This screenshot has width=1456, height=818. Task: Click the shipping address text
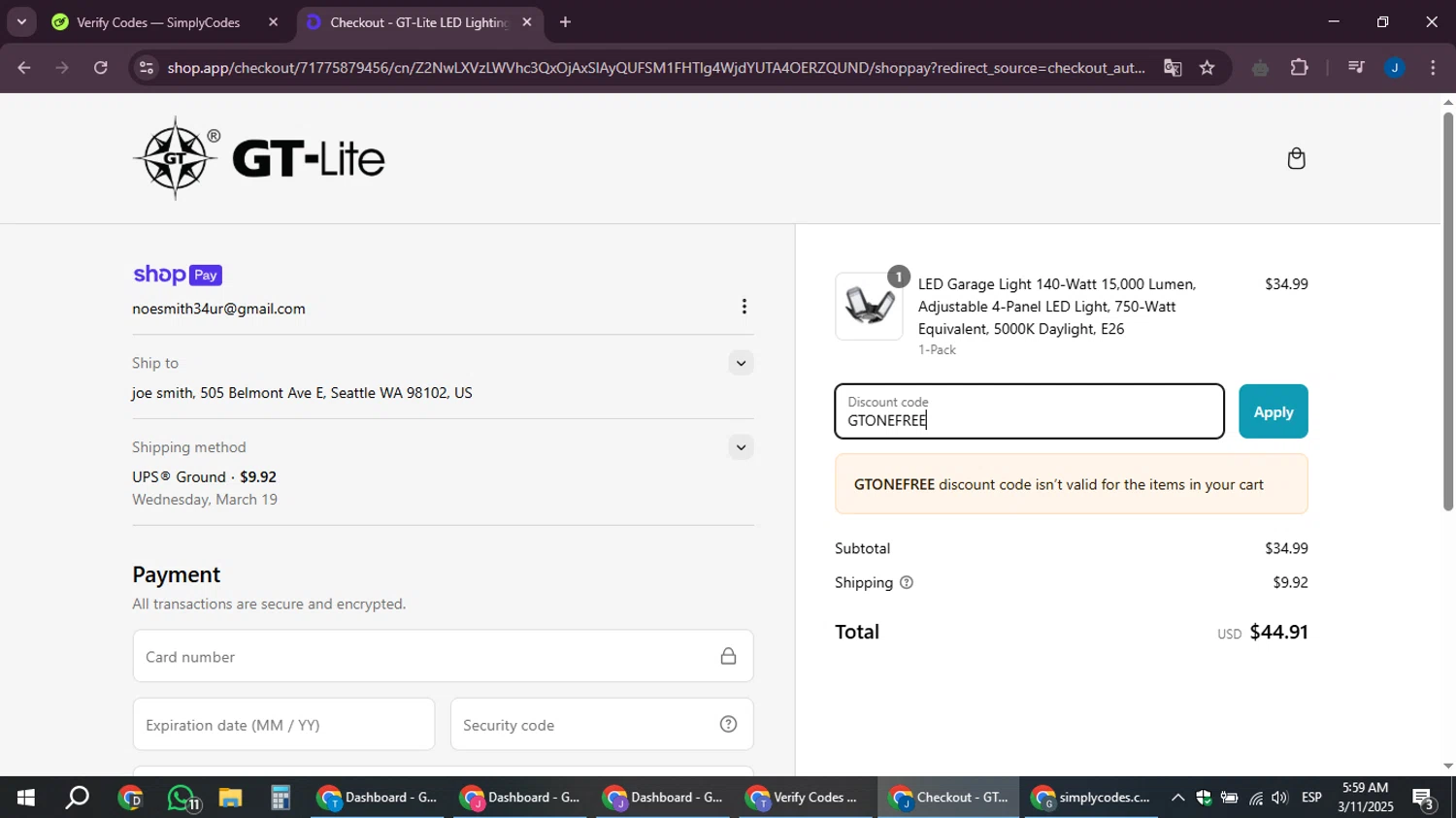coord(302,393)
